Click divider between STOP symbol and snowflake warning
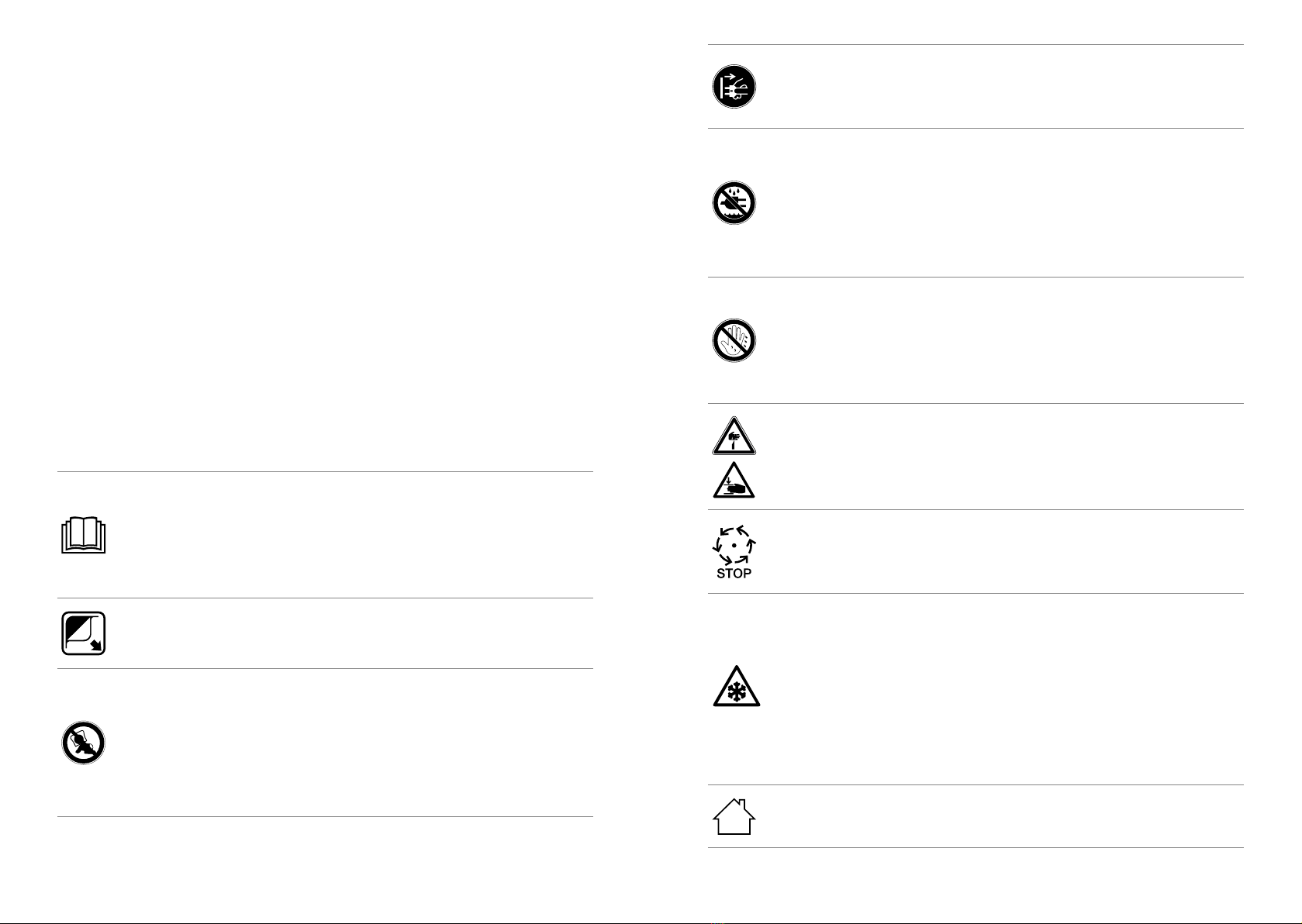 tap(976, 594)
